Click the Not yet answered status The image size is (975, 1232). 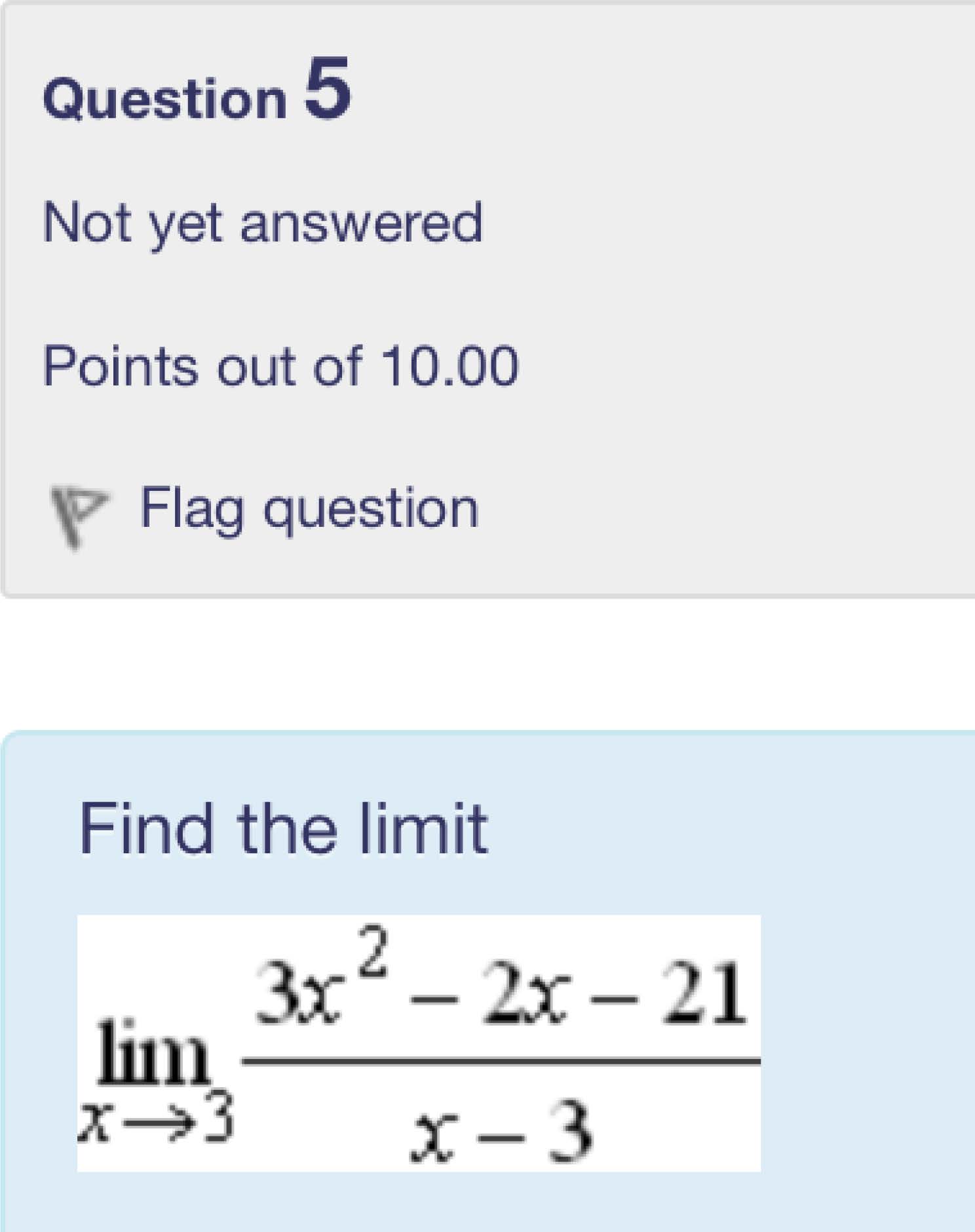pos(263,223)
